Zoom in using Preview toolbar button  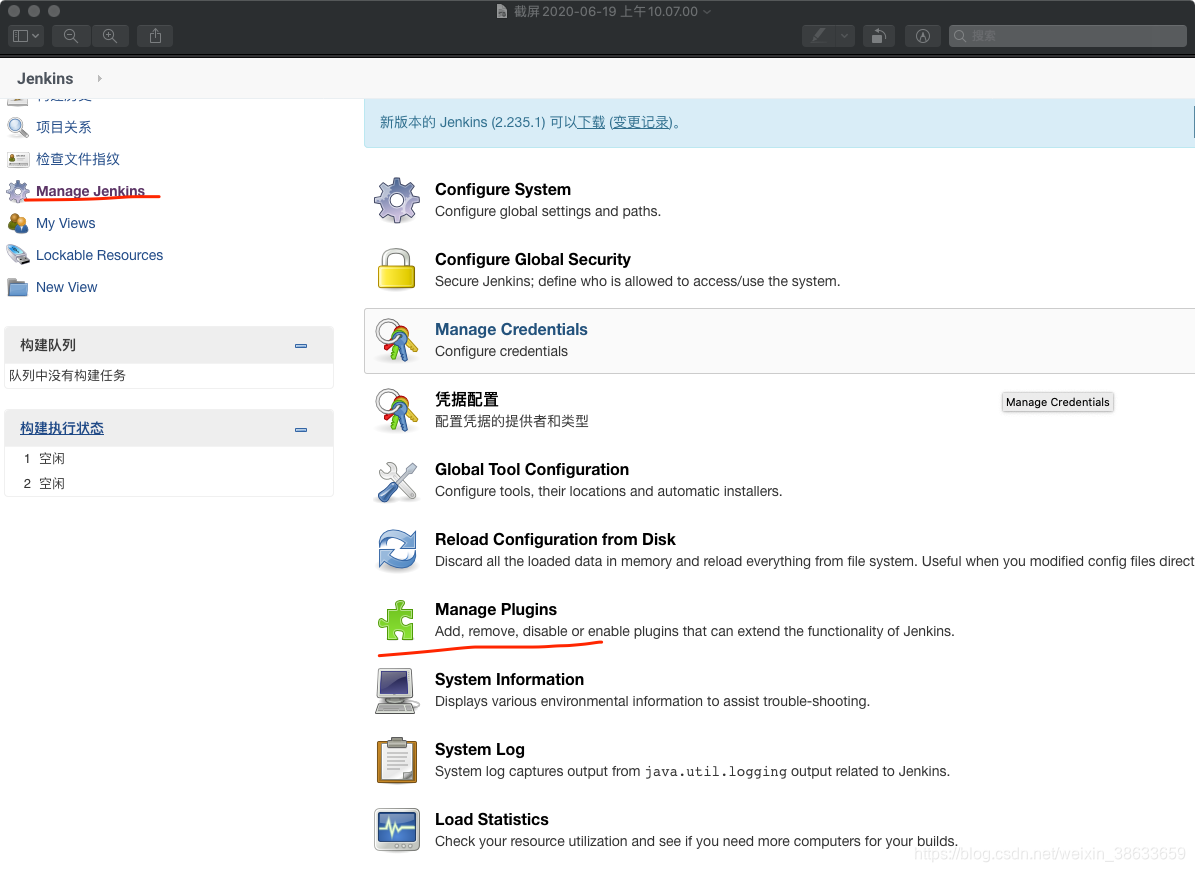(x=110, y=36)
